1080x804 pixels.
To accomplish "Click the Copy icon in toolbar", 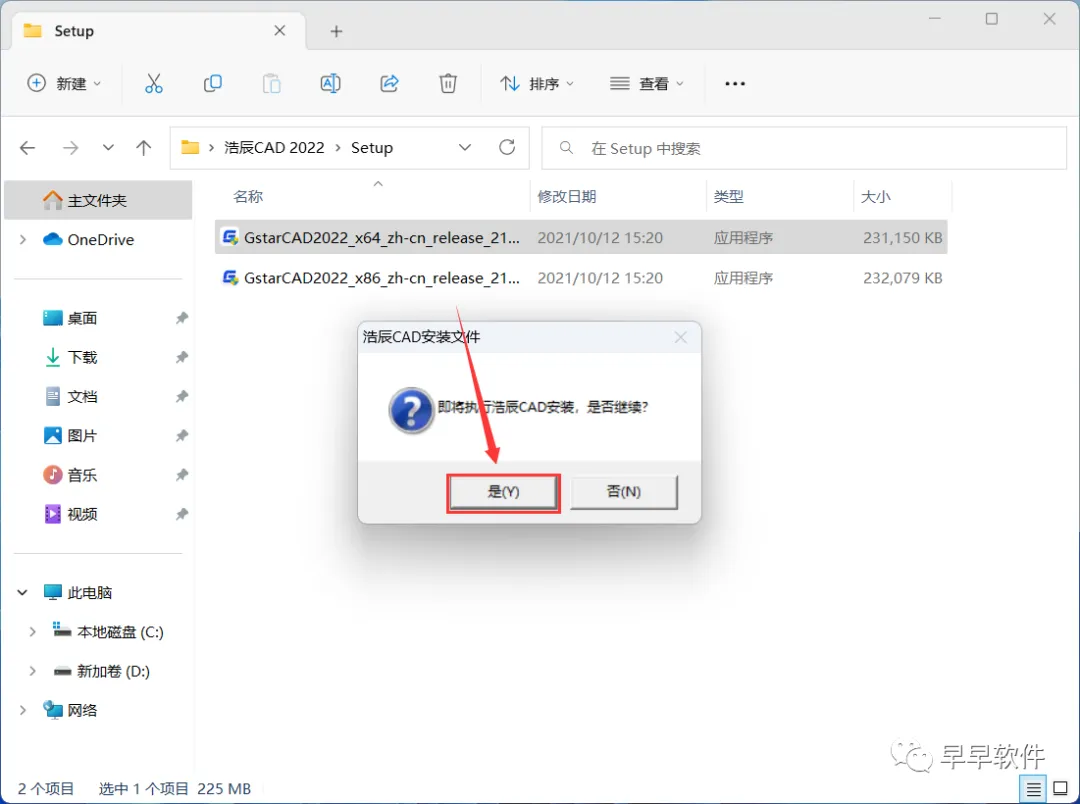I will pyautogui.click(x=213, y=83).
